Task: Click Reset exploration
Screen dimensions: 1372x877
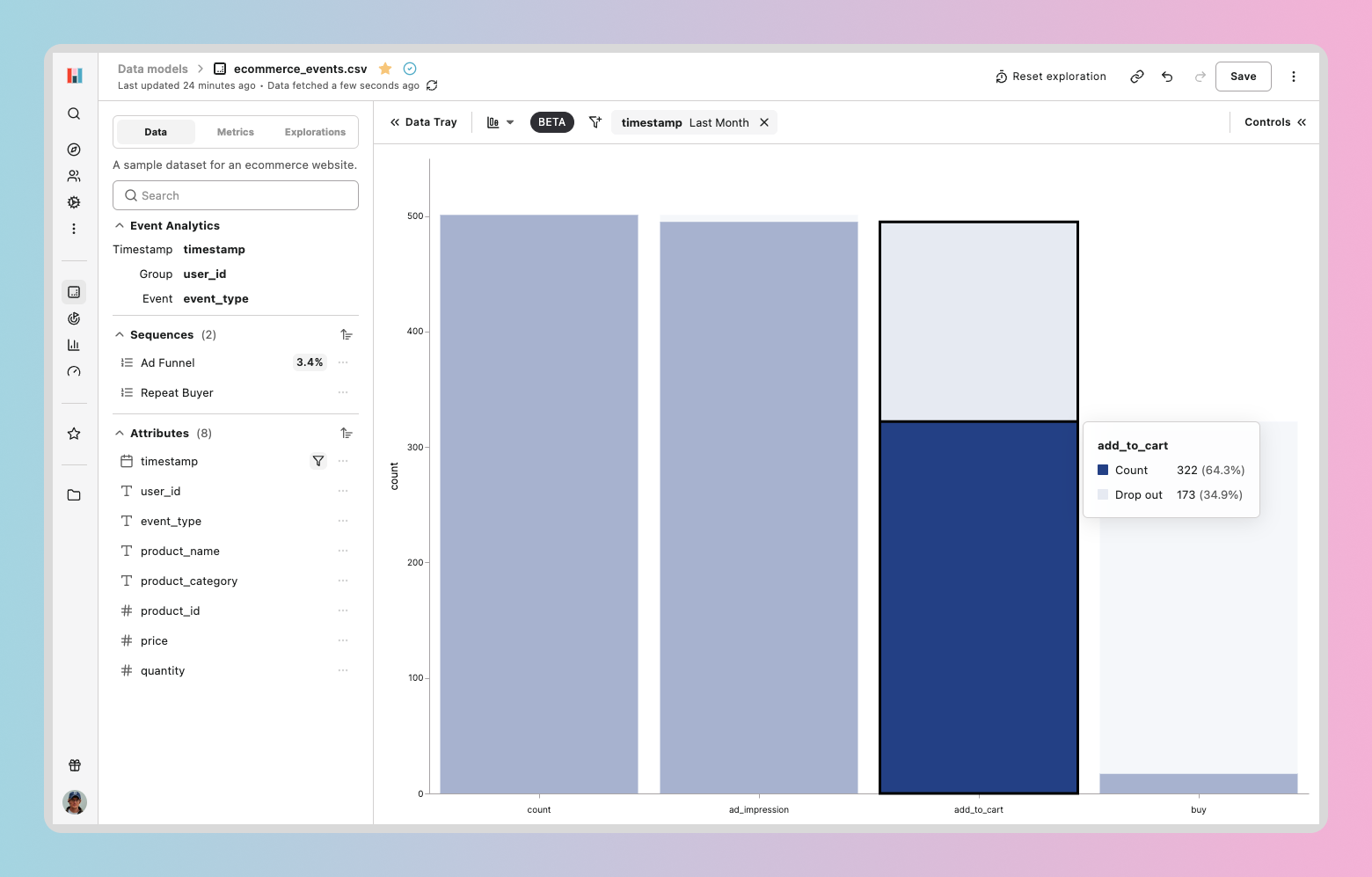Action: click(x=1051, y=77)
